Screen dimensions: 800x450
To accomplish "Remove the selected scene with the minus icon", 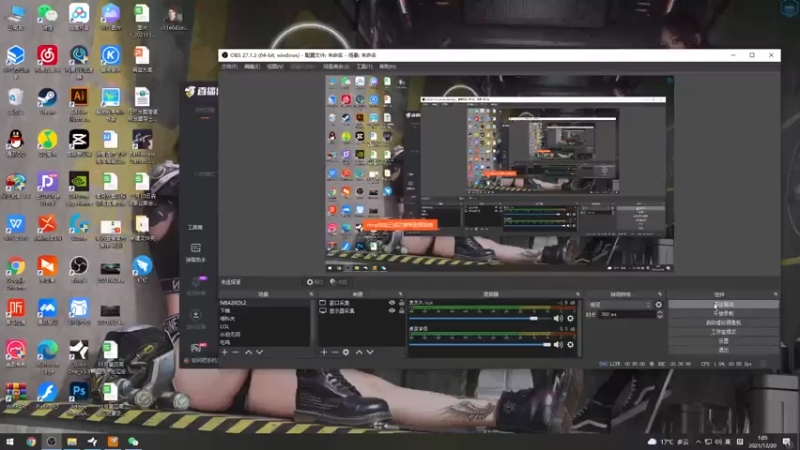I will click(x=235, y=352).
